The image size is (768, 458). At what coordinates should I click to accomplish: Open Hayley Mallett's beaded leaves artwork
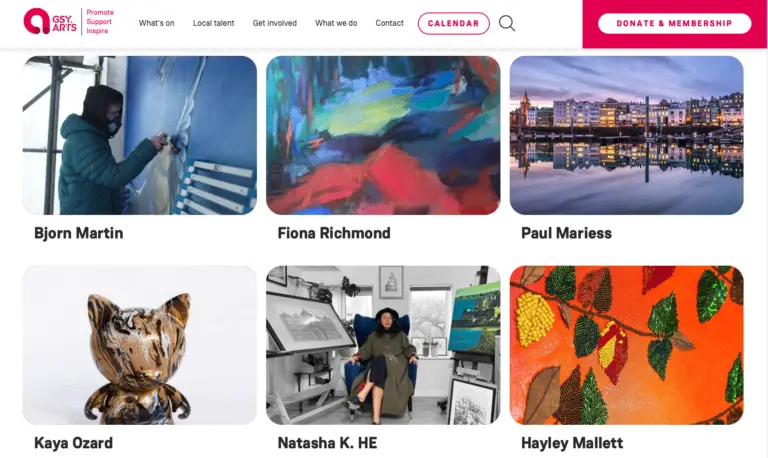point(626,345)
